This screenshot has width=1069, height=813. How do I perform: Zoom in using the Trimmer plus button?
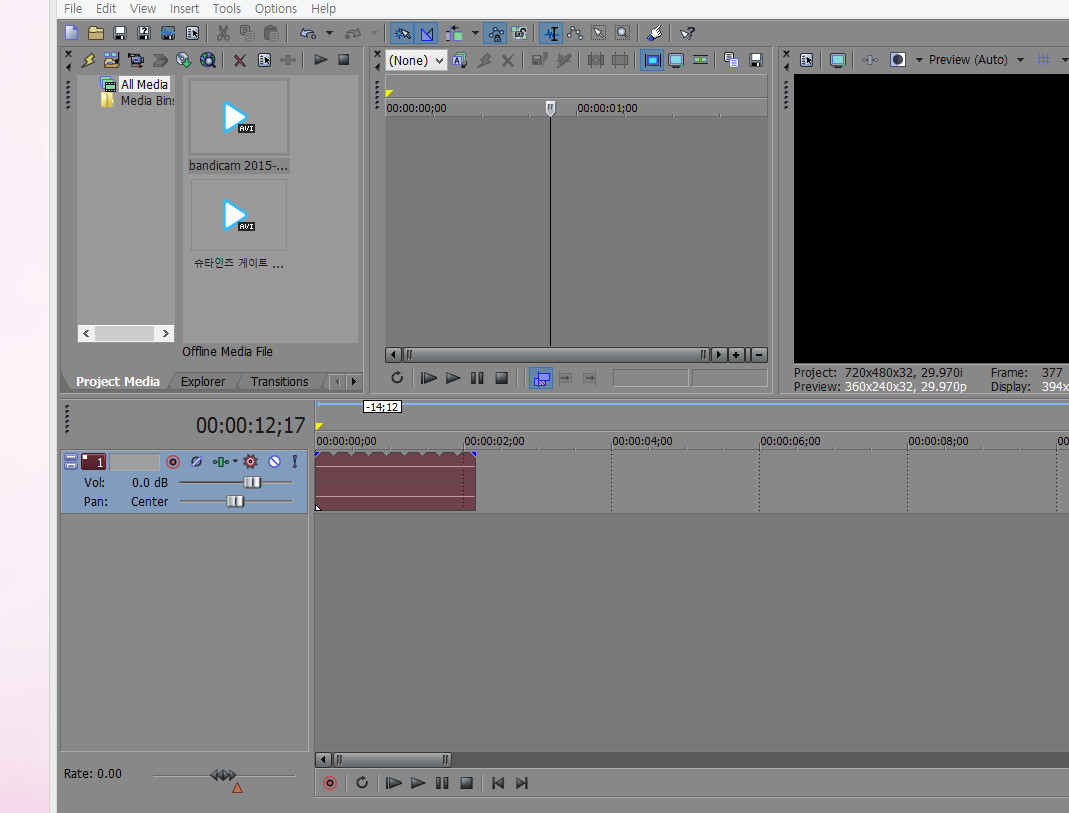736,355
